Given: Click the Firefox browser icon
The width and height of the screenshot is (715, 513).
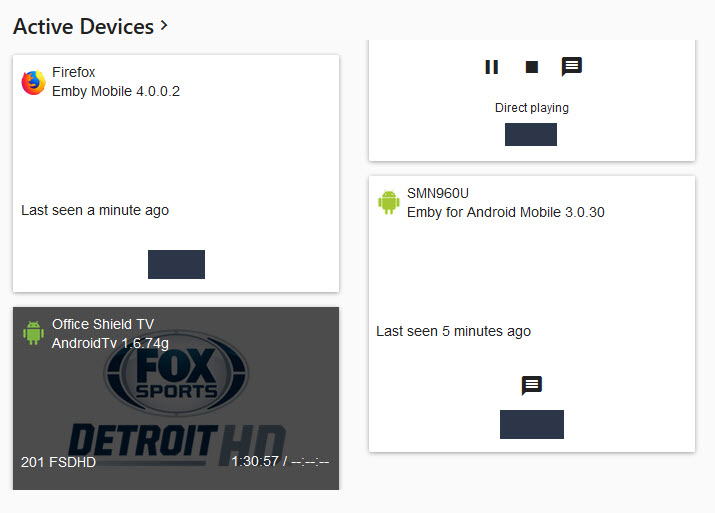Looking at the screenshot, I should [33, 83].
